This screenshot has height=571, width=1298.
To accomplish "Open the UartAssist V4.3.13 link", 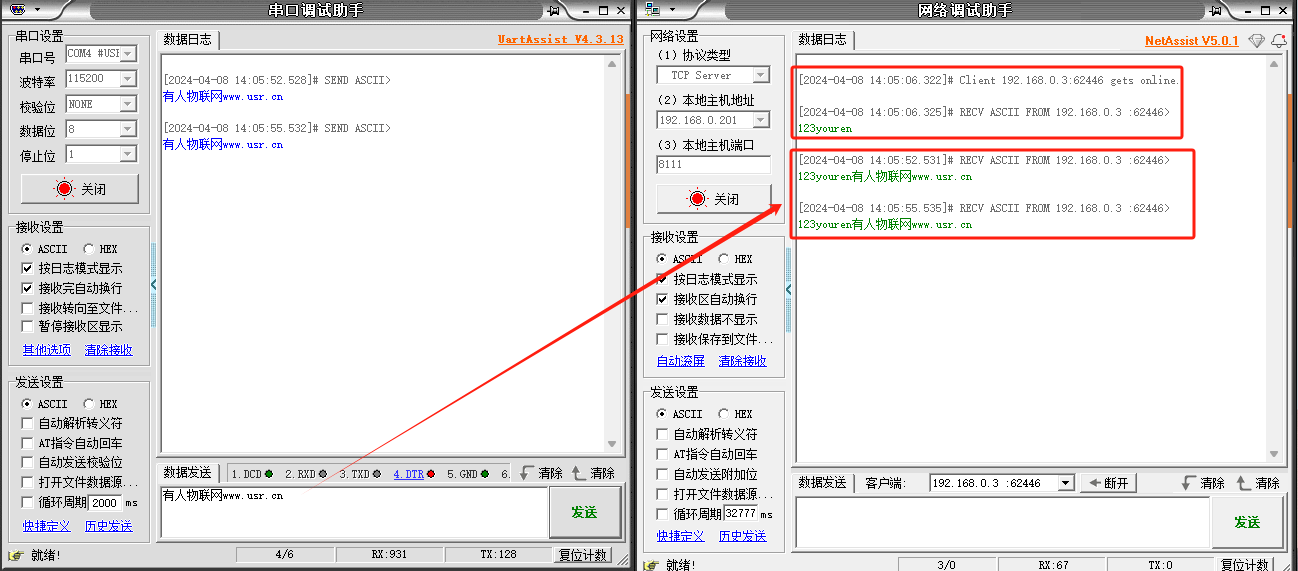I will click(560, 40).
